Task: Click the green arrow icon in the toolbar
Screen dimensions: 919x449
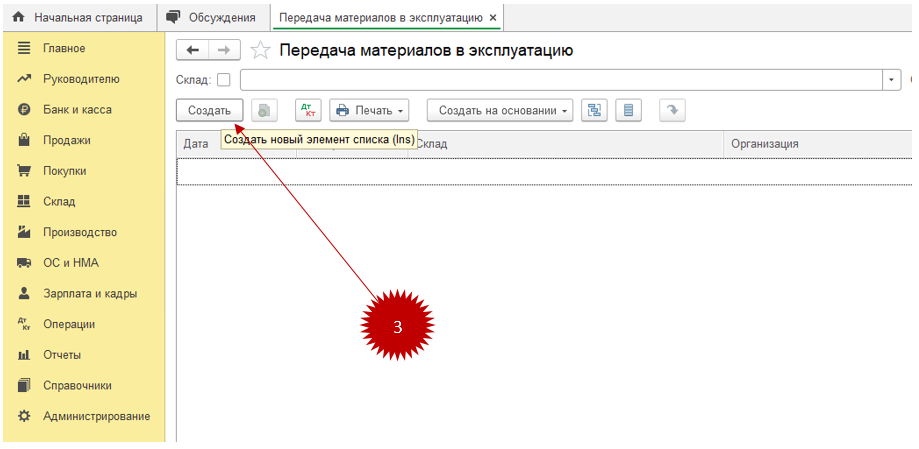Action: pos(672,110)
